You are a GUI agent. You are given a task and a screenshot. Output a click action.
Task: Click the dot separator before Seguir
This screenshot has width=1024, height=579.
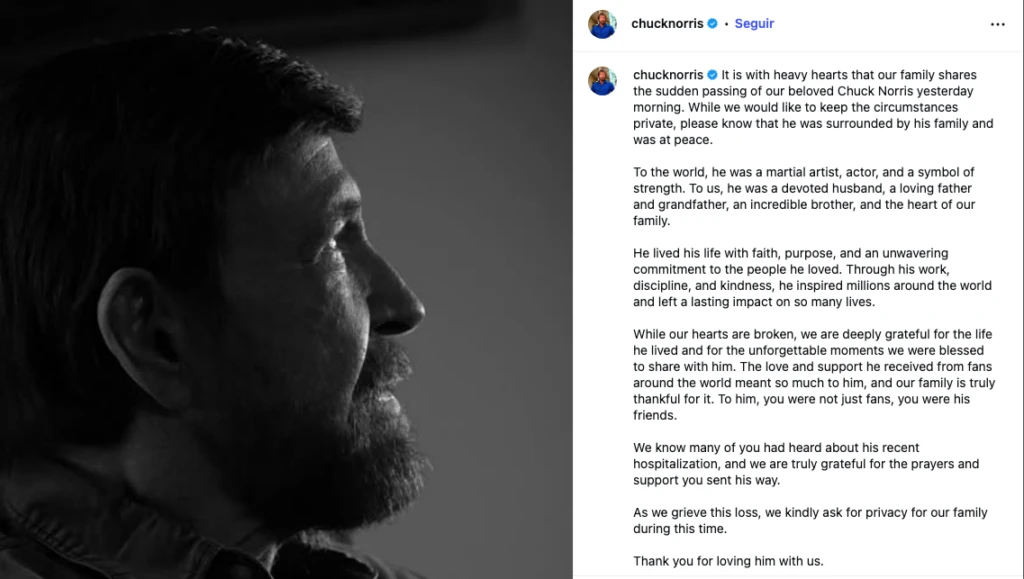pyautogui.click(x=725, y=24)
